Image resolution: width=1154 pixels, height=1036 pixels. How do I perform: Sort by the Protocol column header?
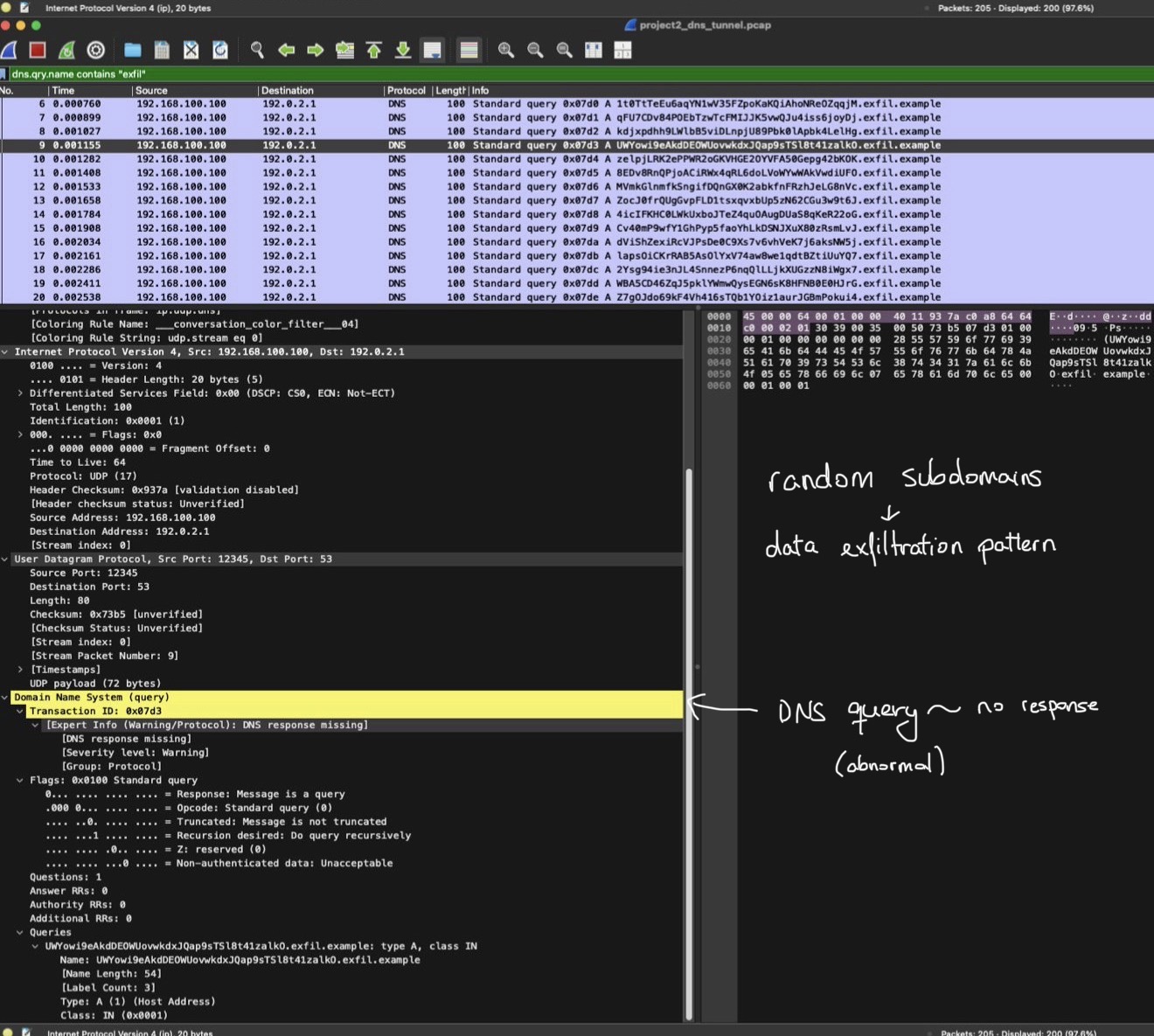(406, 91)
